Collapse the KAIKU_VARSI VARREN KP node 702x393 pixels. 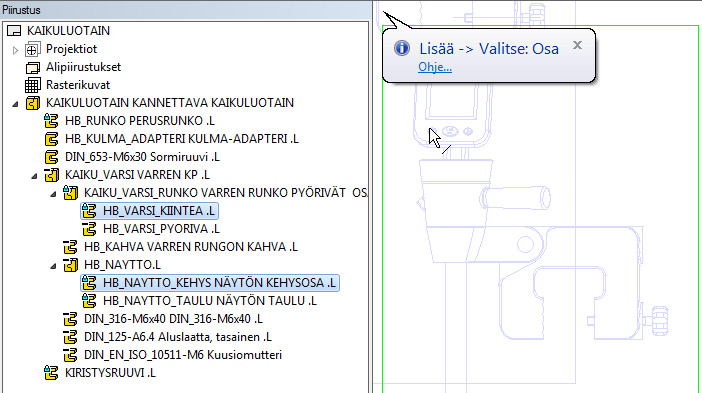(x=34, y=176)
